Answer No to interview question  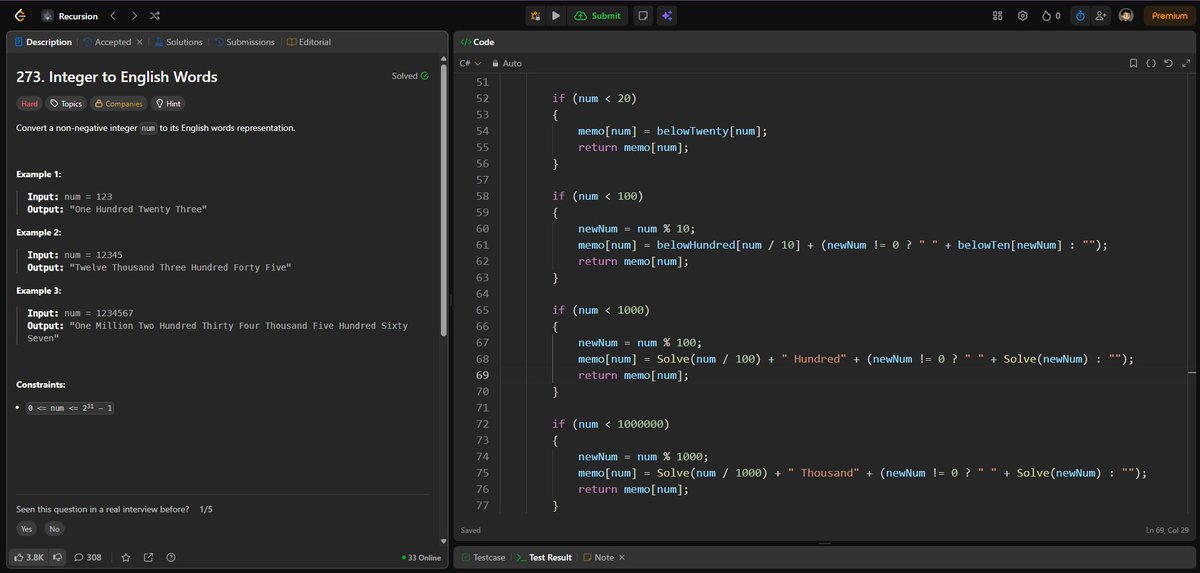pos(54,529)
